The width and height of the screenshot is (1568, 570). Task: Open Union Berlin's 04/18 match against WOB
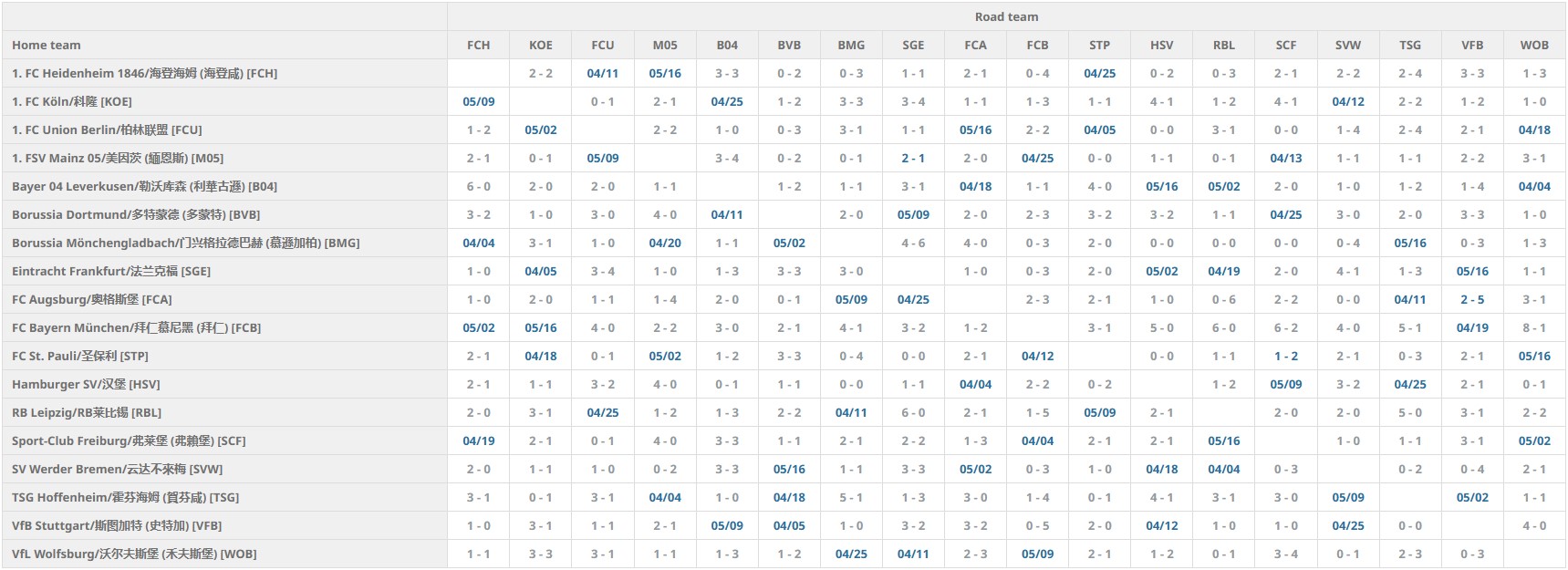(1533, 130)
